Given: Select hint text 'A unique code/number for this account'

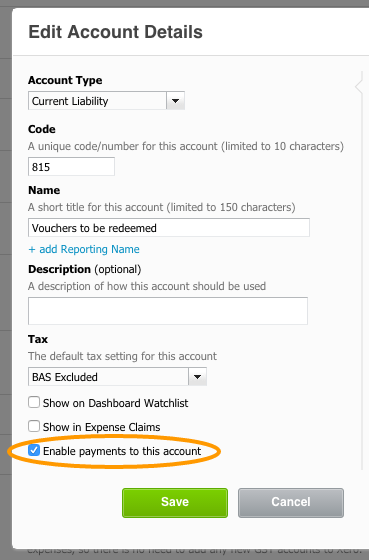Looking at the screenshot, I should click(x=123, y=146).
